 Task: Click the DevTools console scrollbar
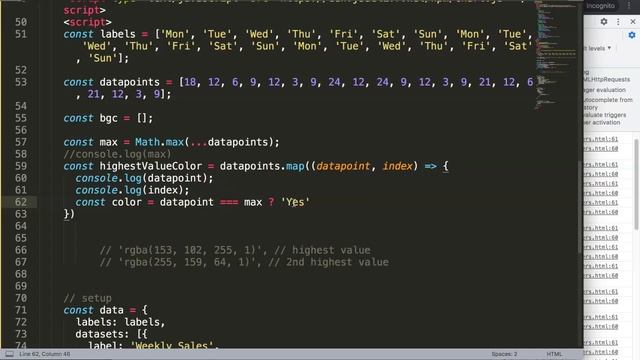636,184
